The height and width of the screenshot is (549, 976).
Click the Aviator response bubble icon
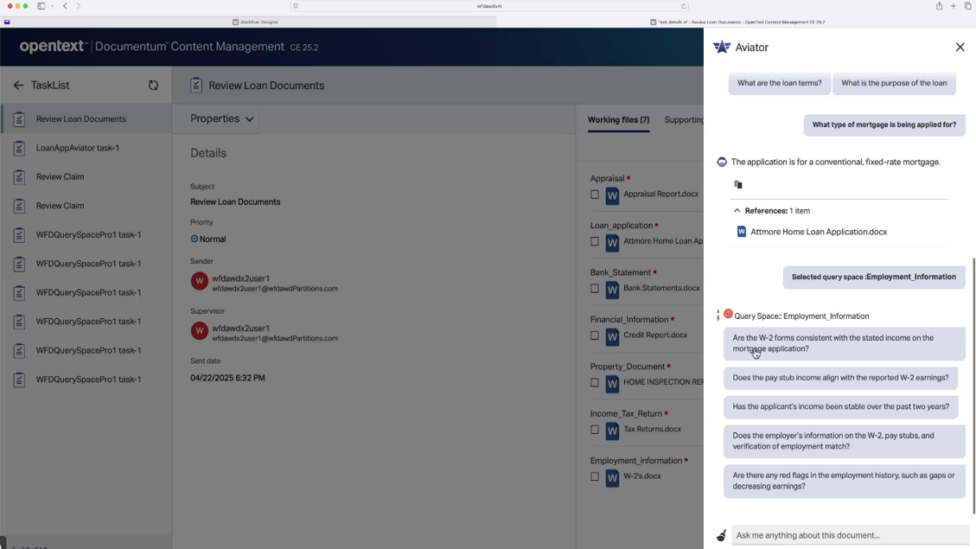pos(721,162)
